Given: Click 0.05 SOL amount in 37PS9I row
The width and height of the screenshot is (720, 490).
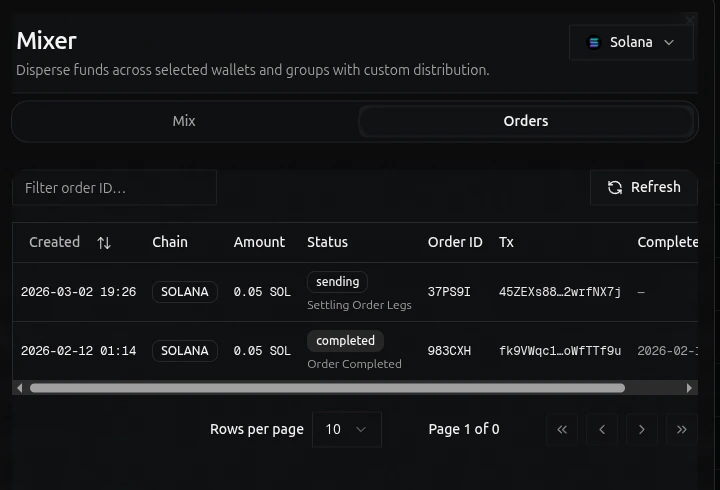Looking at the screenshot, I should click(x=262, y=292).
